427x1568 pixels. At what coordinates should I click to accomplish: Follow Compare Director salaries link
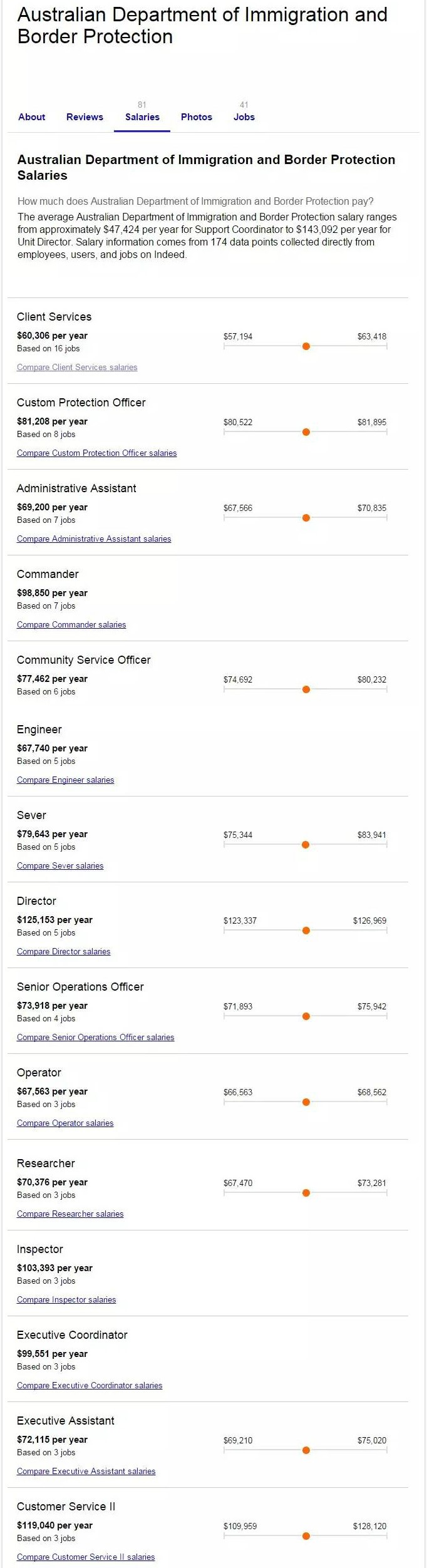coord(64,952)
